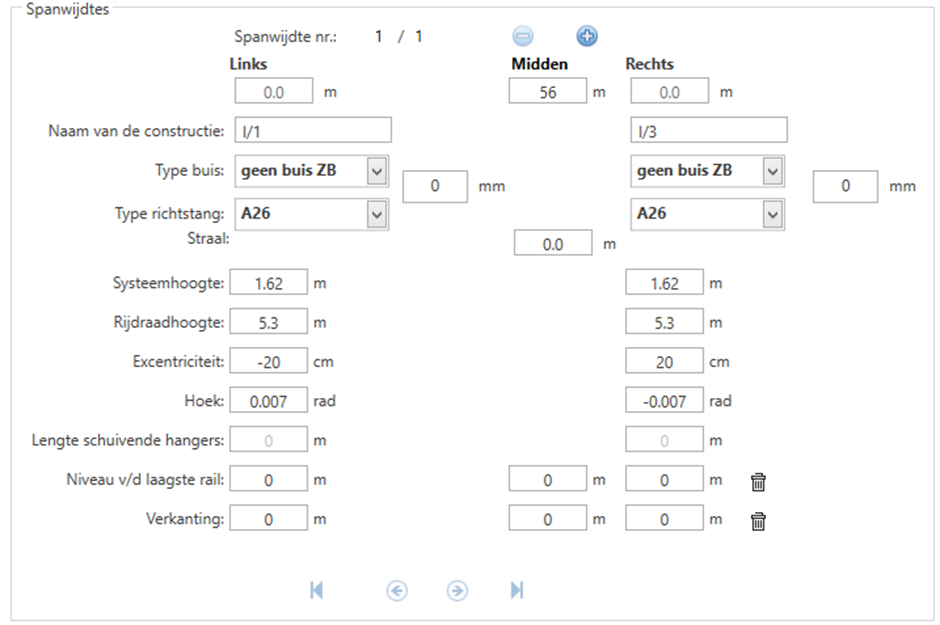Edit the left Systeemhoogte value
Screen dimensions: 940x625
(269, 284)
